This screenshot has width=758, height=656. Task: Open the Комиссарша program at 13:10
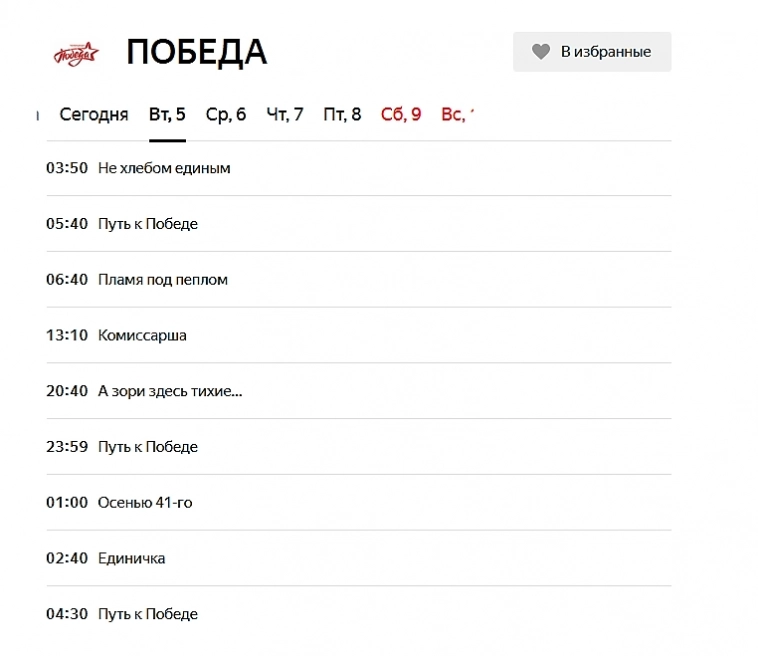pos(142,336)
